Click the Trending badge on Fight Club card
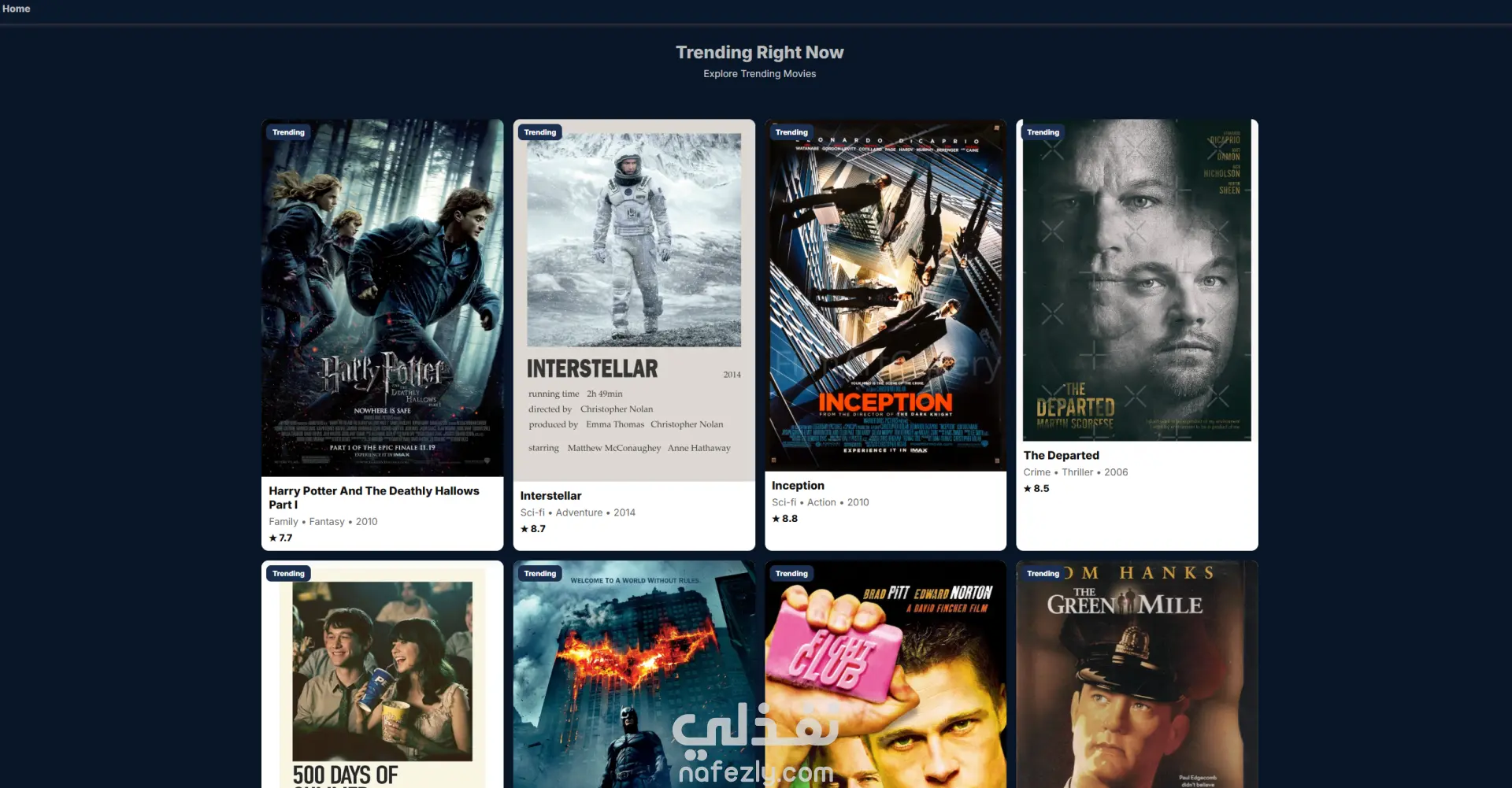 point(791,574)
